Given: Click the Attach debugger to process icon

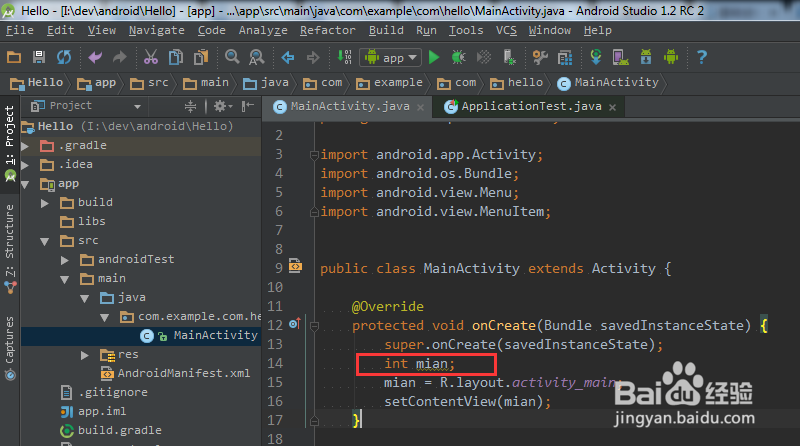Looking at the screenshot, I should click(509, 57).
